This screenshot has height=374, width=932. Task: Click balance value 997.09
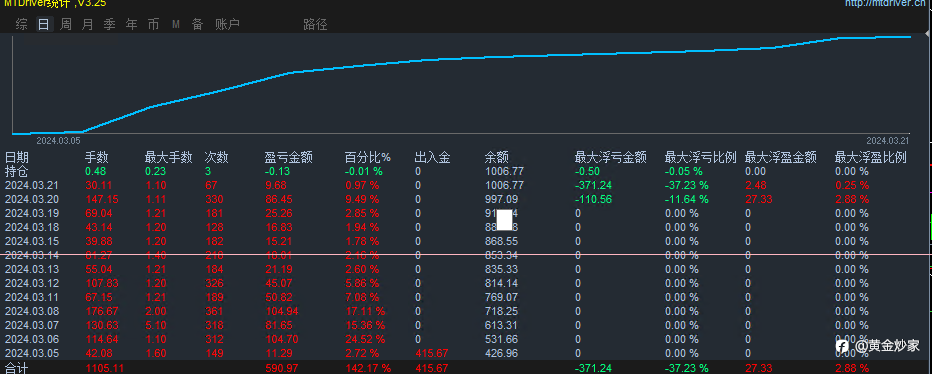coord(502,199)
